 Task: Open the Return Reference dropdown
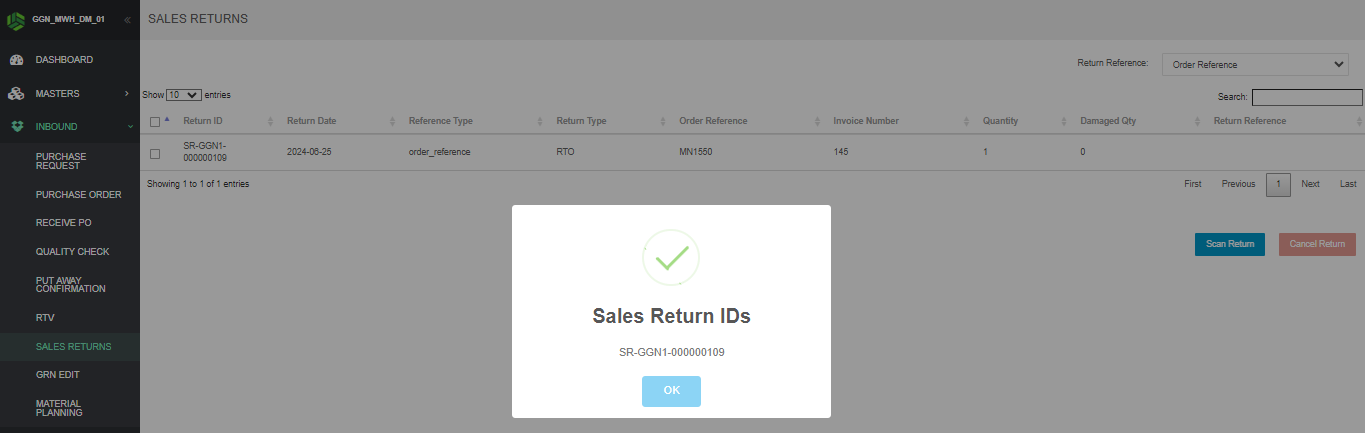[x=1255, y=64]
